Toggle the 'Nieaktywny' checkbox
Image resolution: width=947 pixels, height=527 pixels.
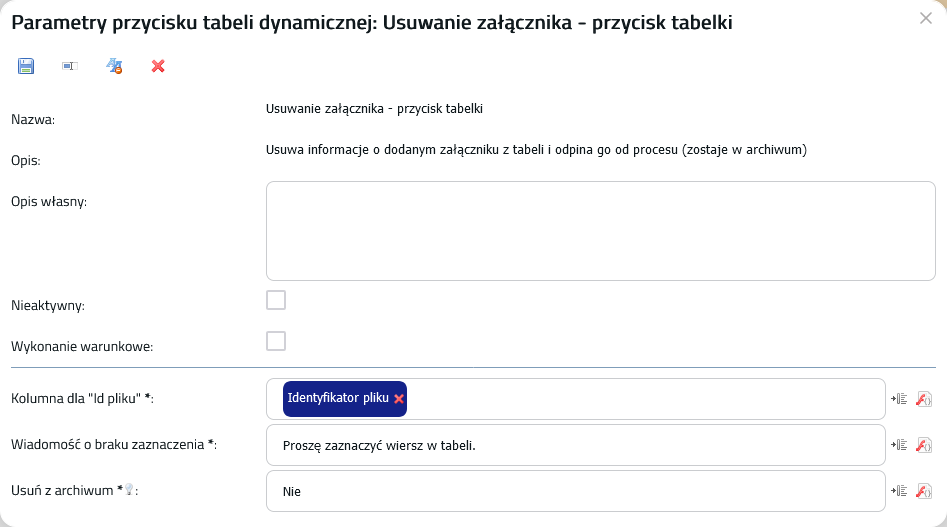(276, 300)
